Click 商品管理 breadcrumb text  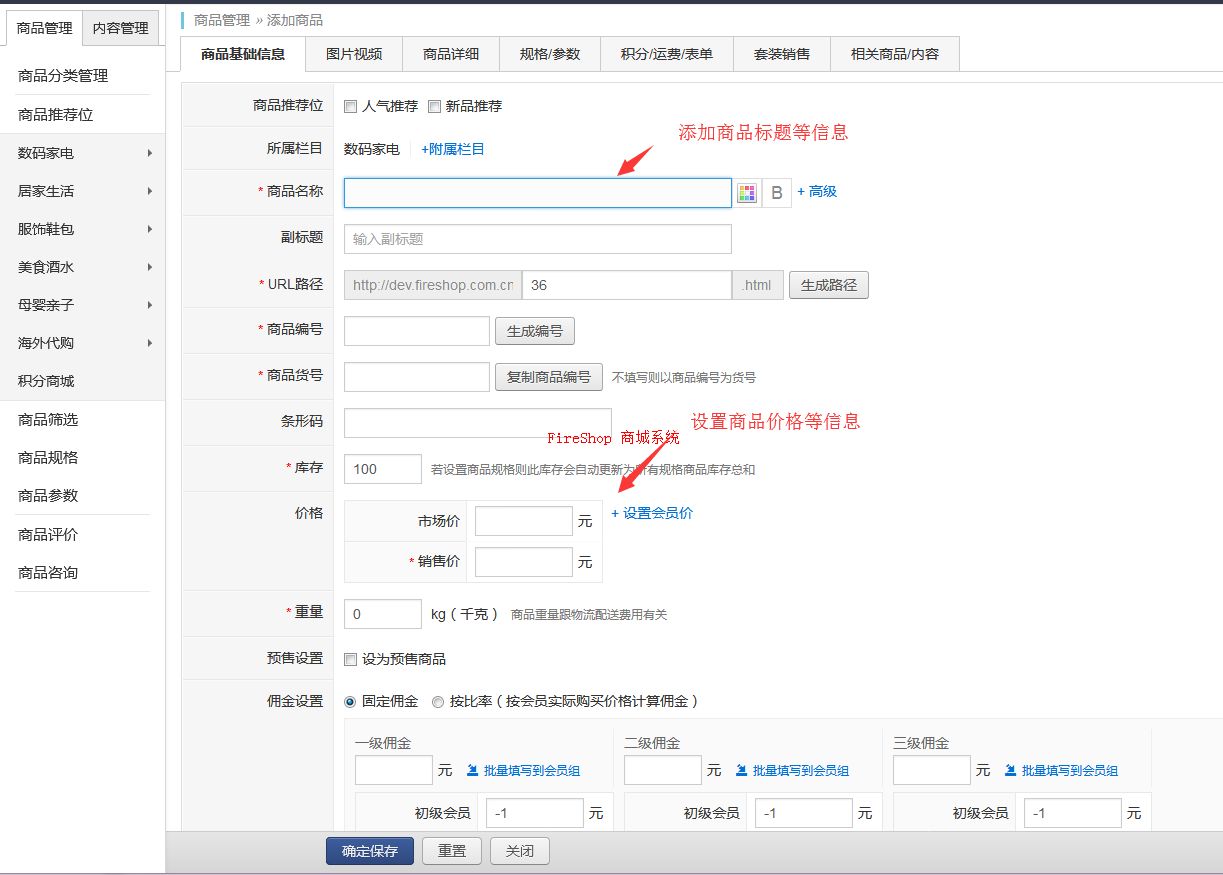(x=222, y=20)
